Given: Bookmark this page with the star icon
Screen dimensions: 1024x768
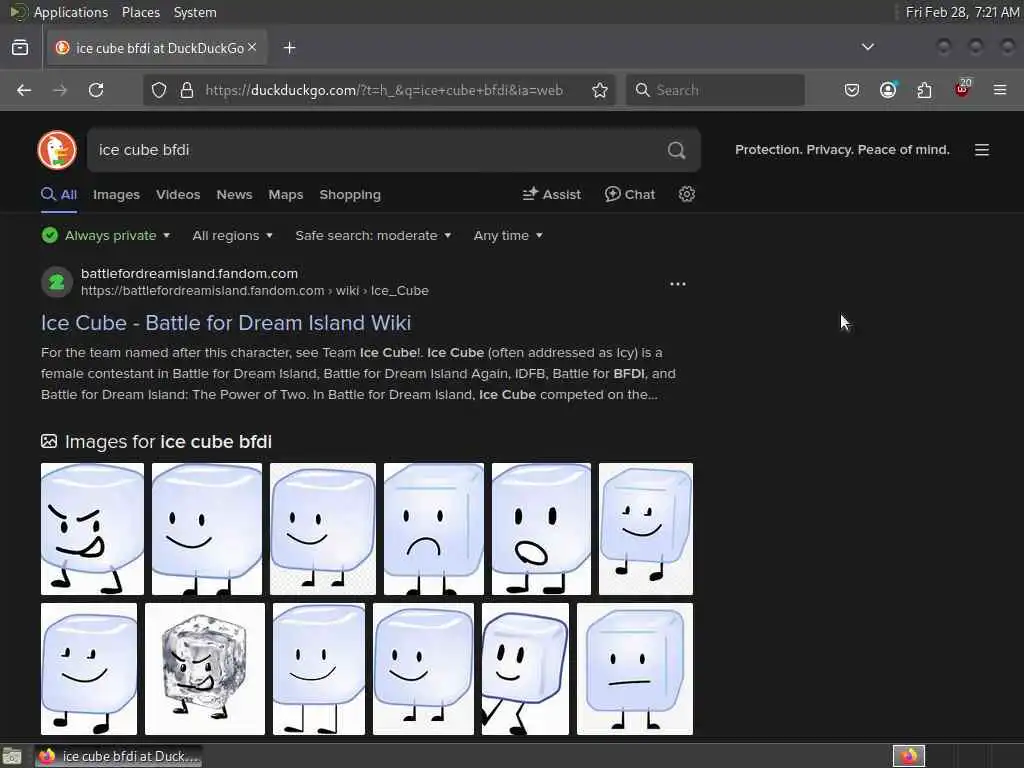Looking at the screenshot, I should pos(600,90).
